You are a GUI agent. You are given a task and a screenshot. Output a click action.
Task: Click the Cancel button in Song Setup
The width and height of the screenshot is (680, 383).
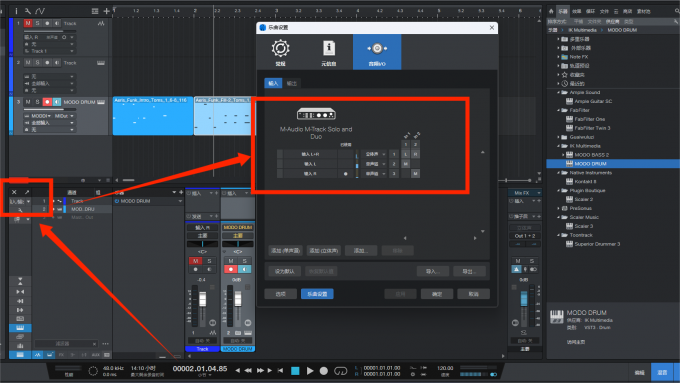click(474, 294)
